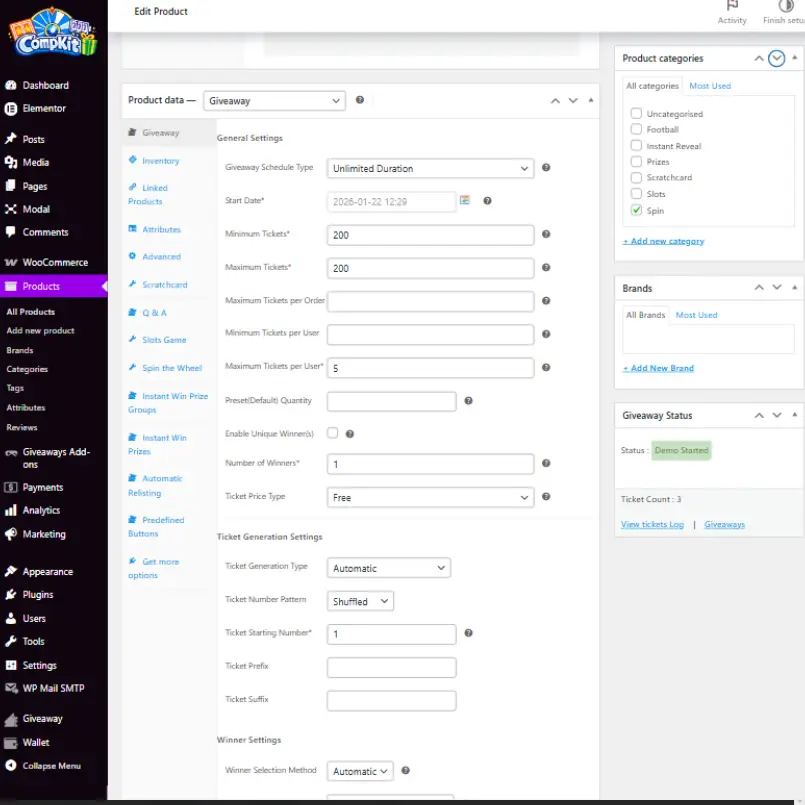The width and height of the screenshot is (805, 805).
Task: Open the Start Date calendar picker icon
Action: pos(465,201)
